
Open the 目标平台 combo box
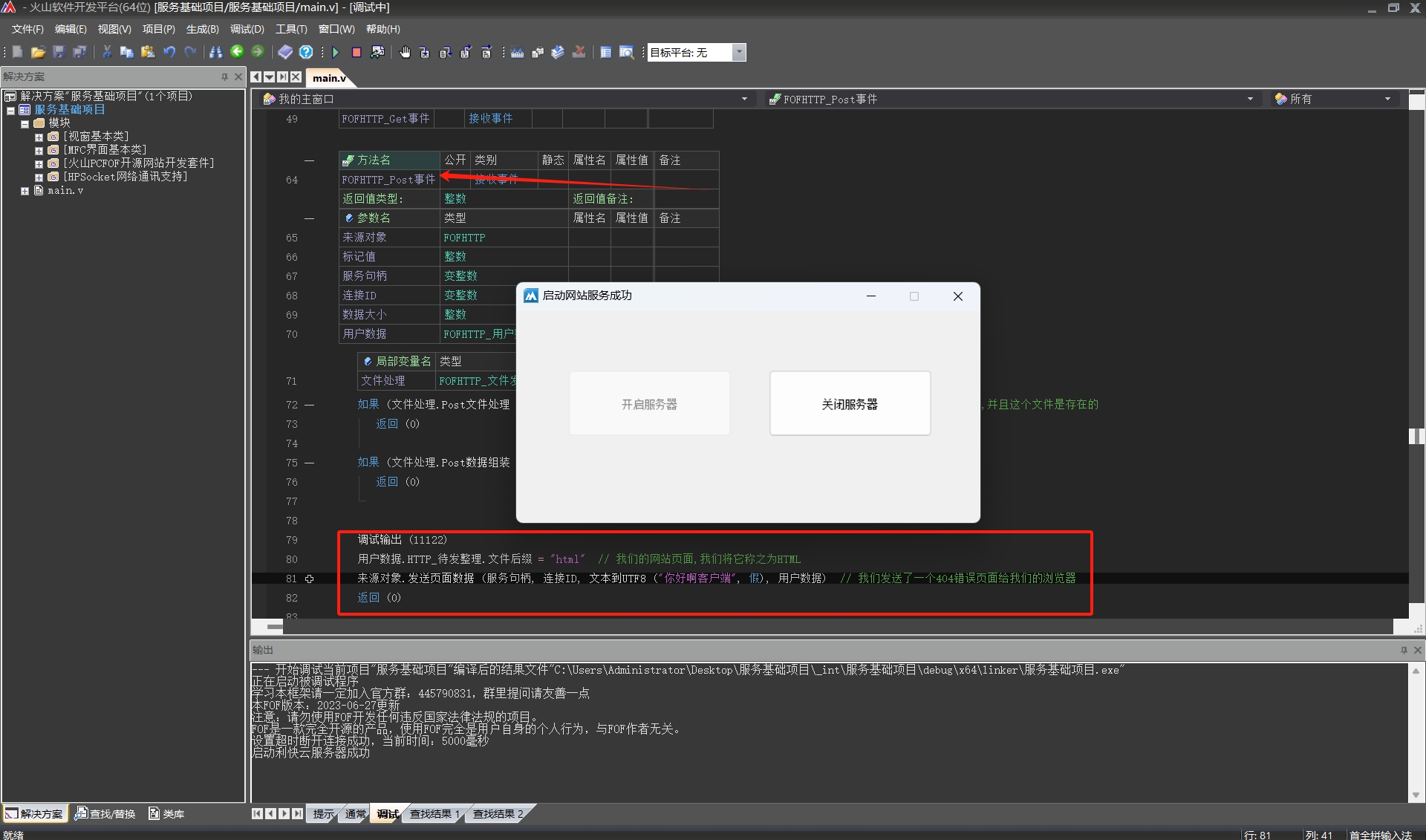point(739,52)
